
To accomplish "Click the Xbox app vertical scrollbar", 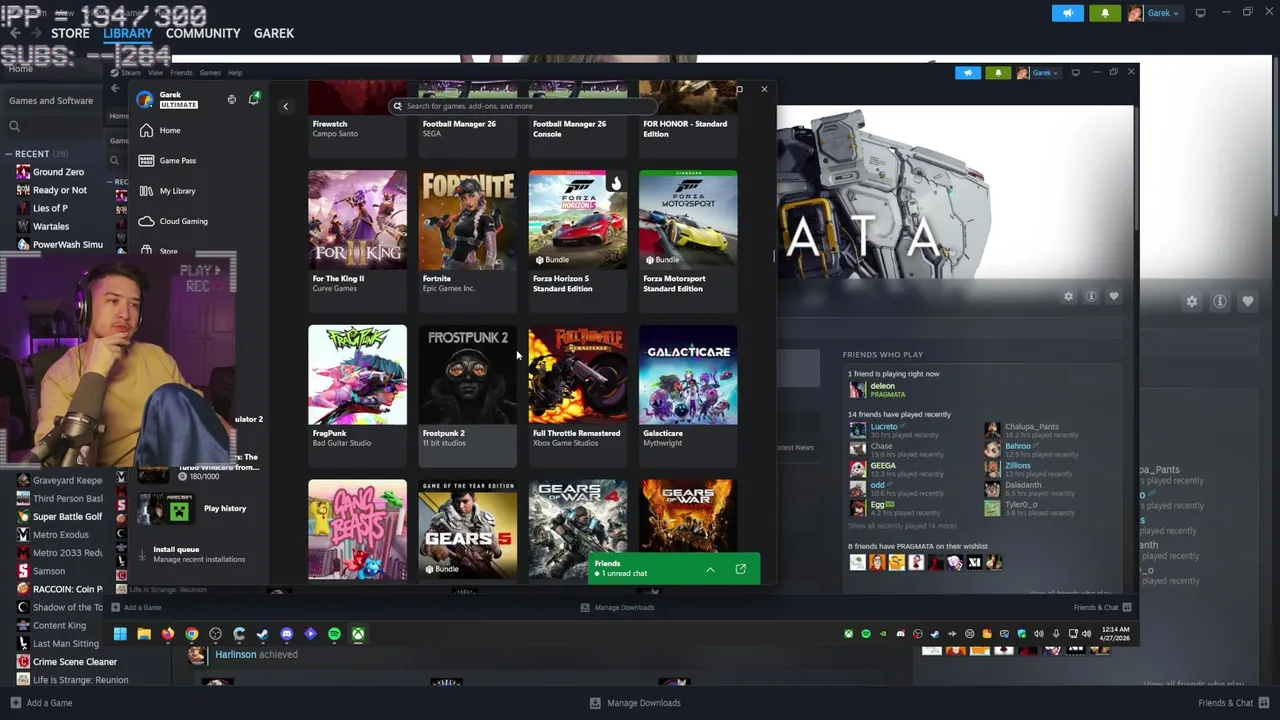I will coord(773,256).
